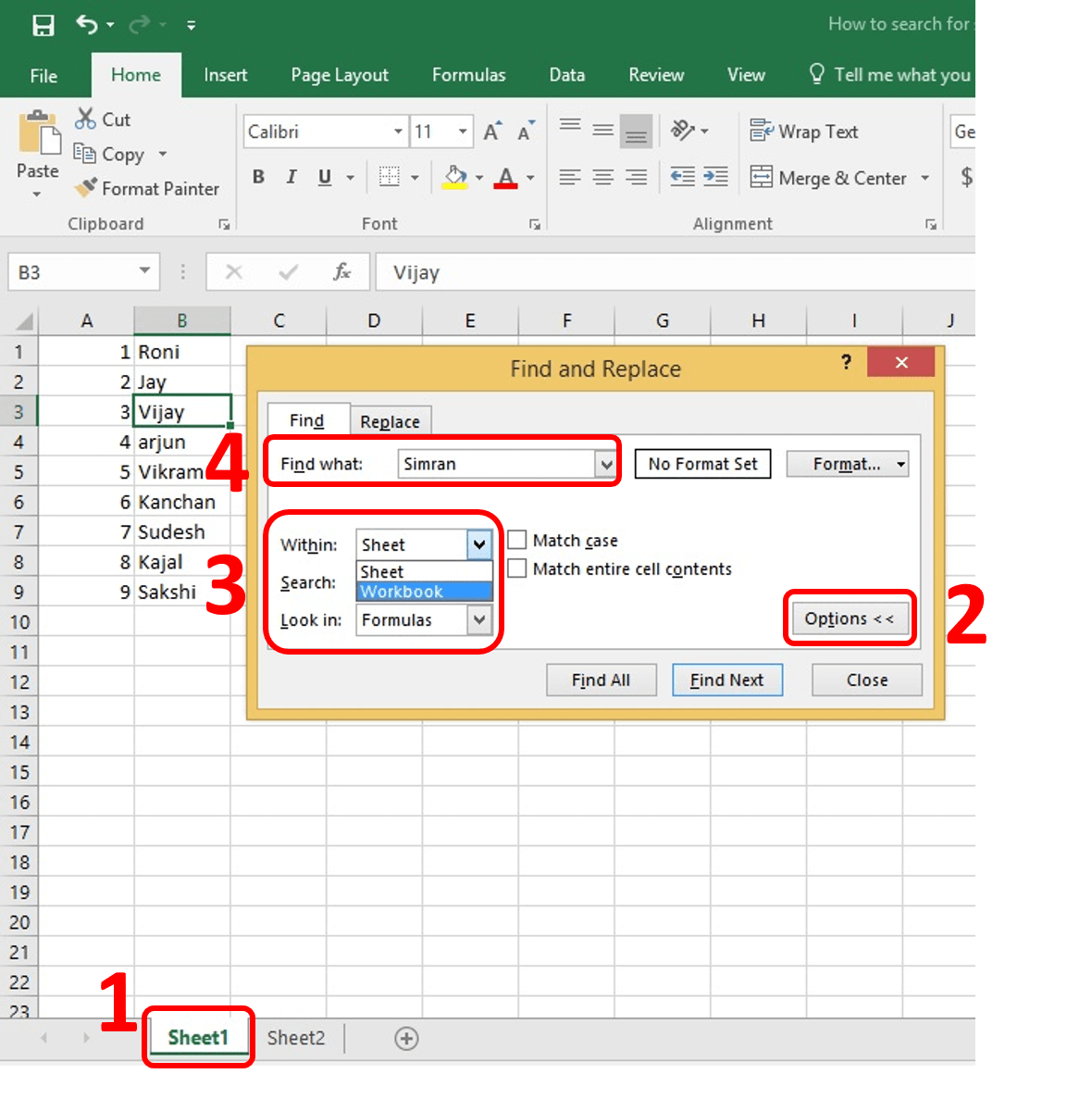Click the formula bar showing Vijay
Screen dimensions: 1092x1111
676,272
